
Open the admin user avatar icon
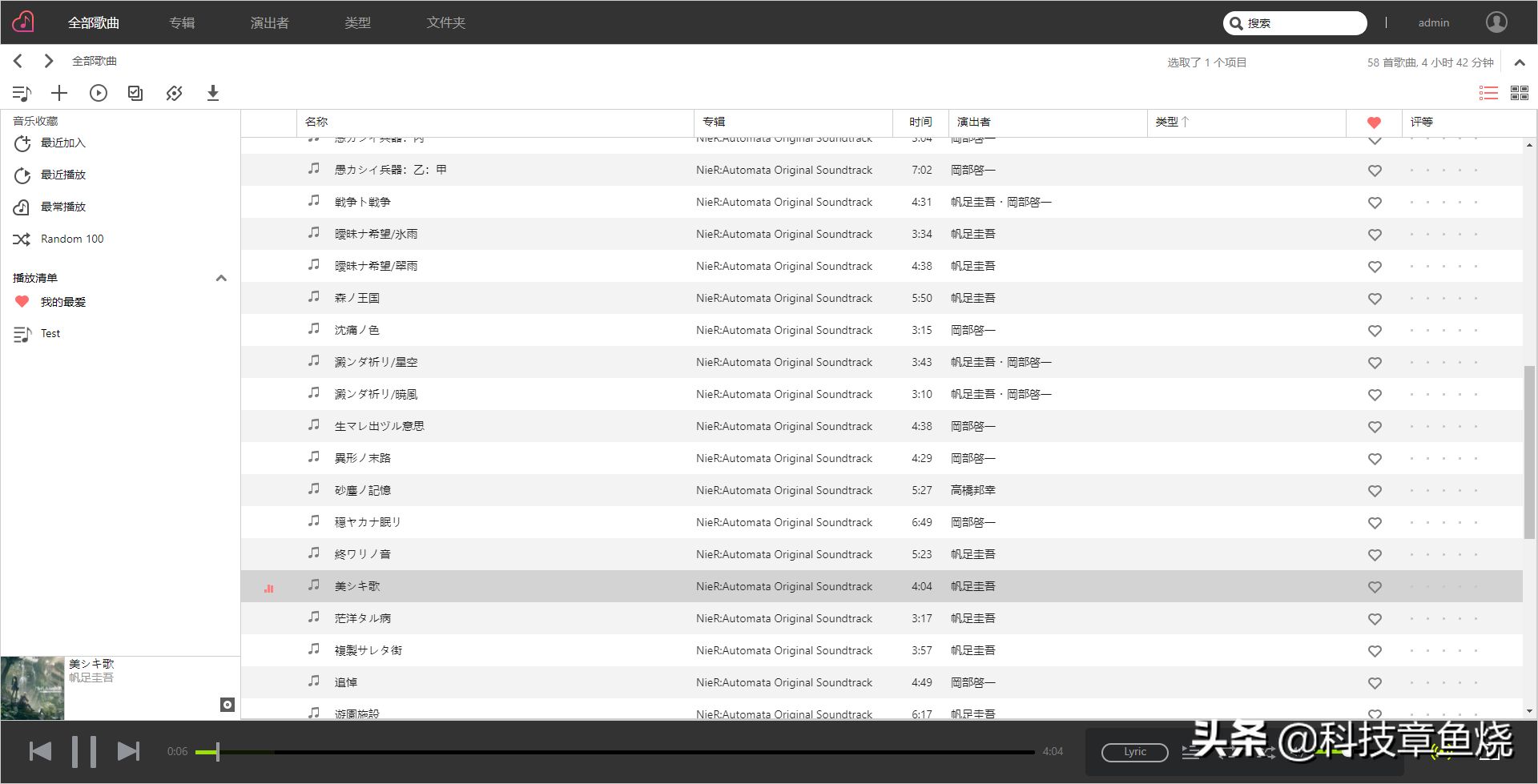(x=1496, y=22)
